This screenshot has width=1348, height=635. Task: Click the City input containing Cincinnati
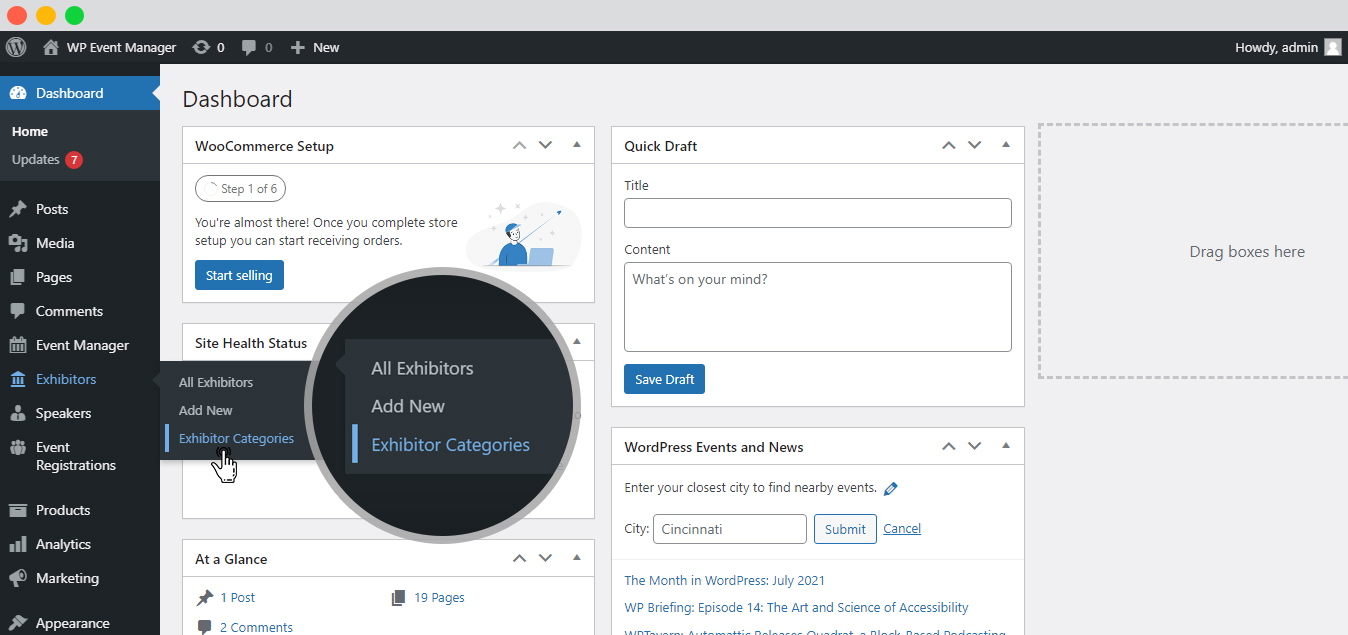pos(730,529)
